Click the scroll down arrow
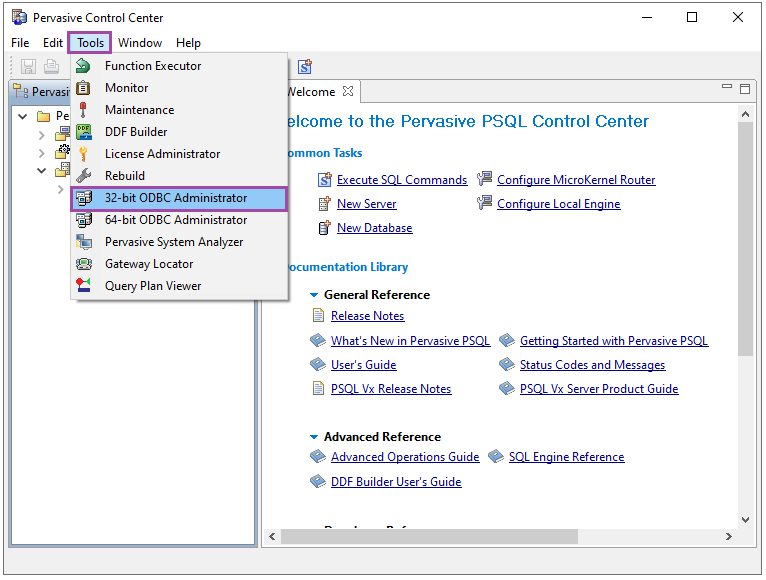 tap(745, 519)
